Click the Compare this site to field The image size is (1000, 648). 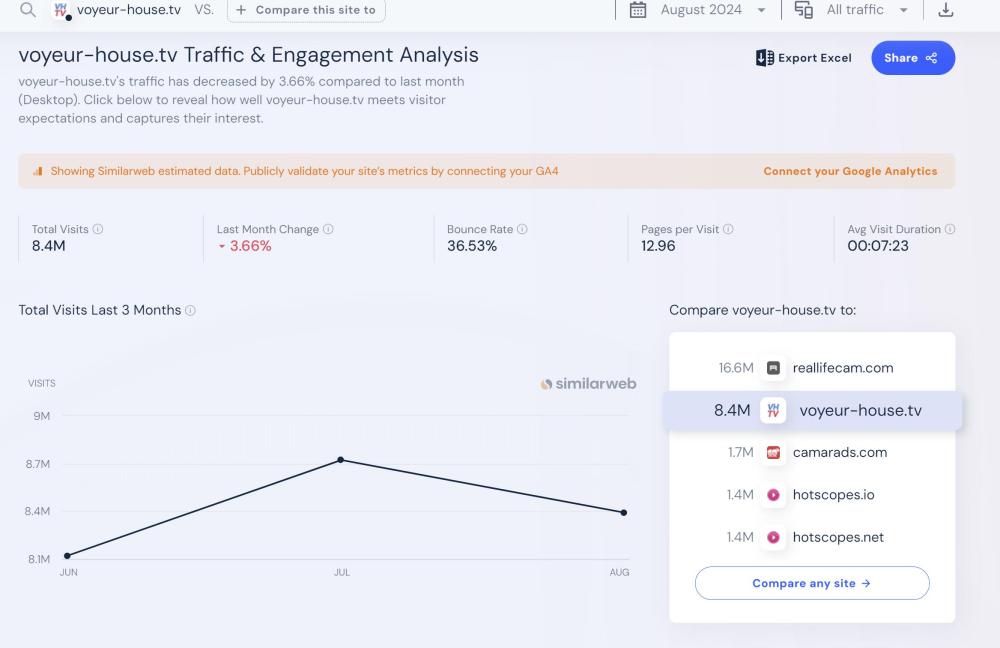[x=306, y=10]
